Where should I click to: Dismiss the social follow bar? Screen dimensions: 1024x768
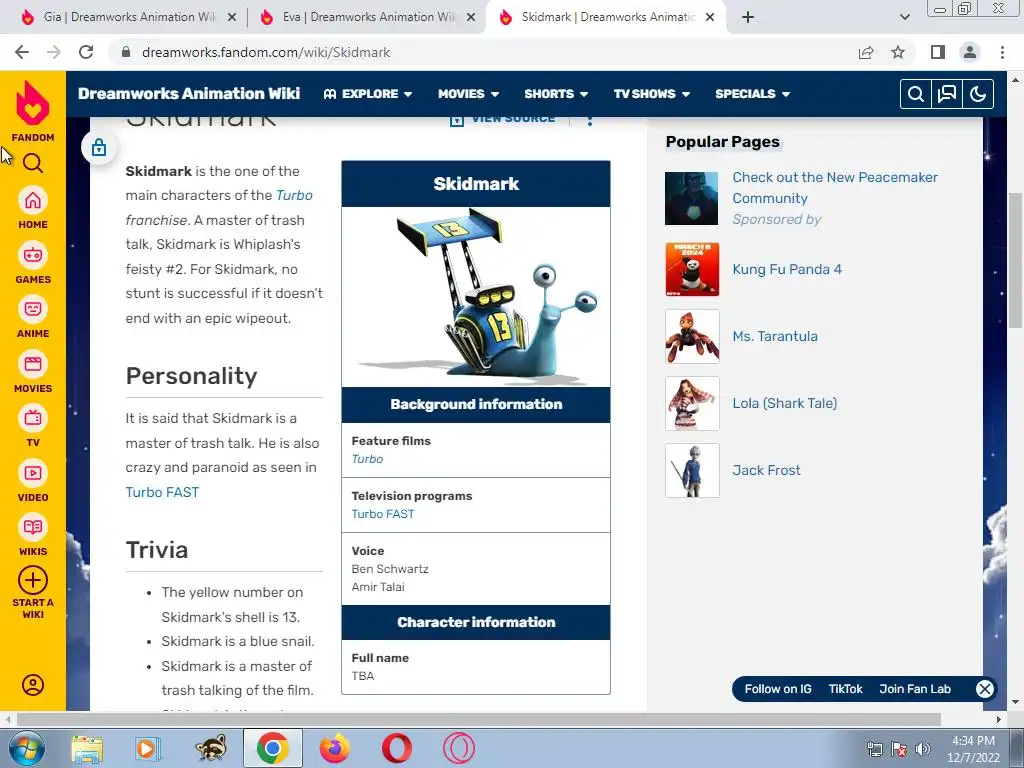click(x=985, y=689)
